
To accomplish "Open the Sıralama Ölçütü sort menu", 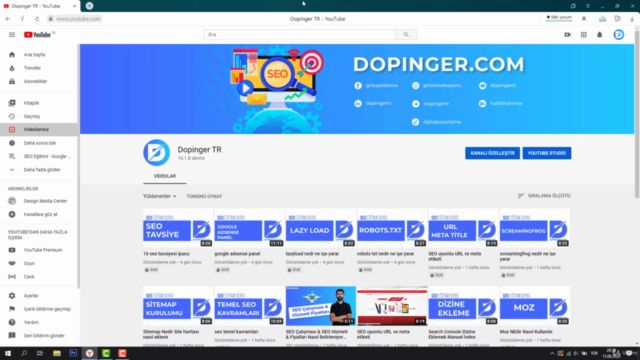I will pos(544,196).
